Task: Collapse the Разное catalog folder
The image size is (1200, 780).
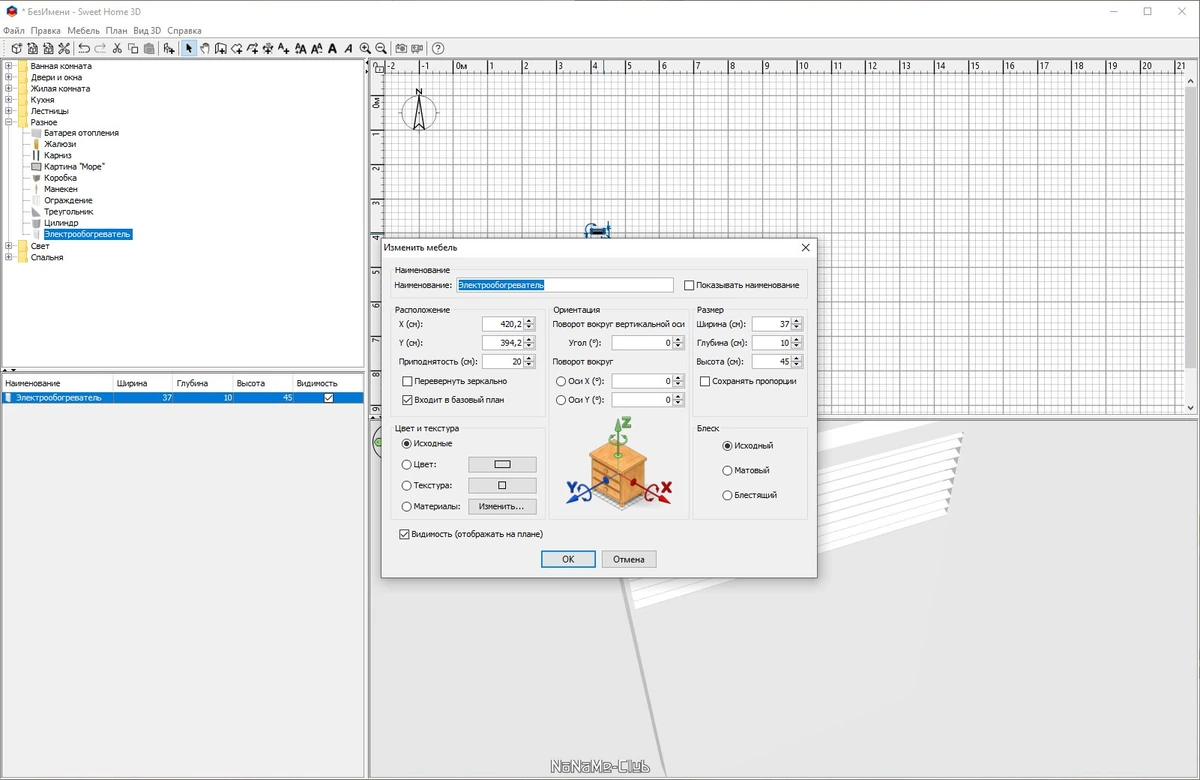Action: click(9, 122)
